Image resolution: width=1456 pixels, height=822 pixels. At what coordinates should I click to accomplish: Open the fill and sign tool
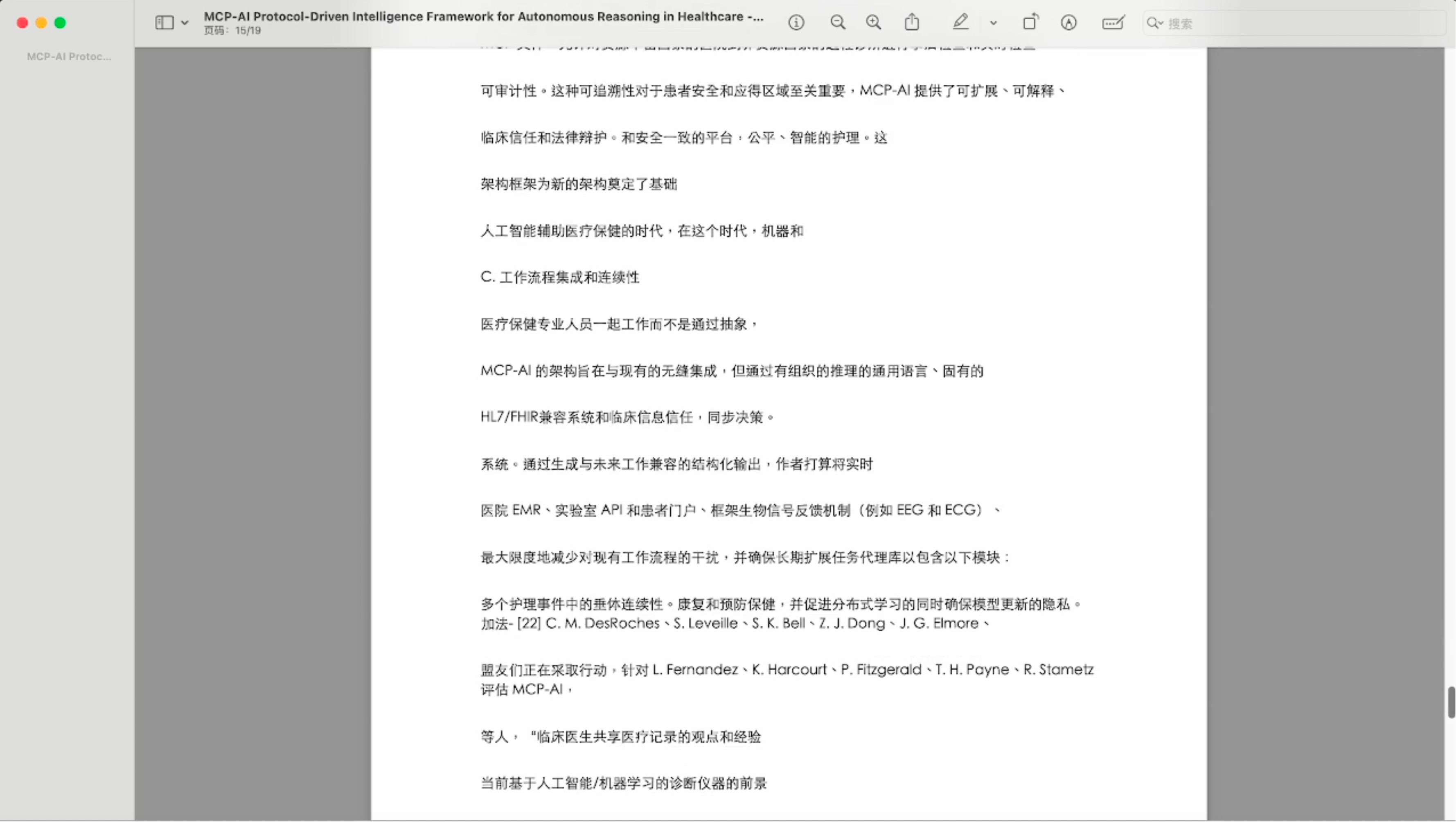pyautogui.click(x=1113, y=23)
